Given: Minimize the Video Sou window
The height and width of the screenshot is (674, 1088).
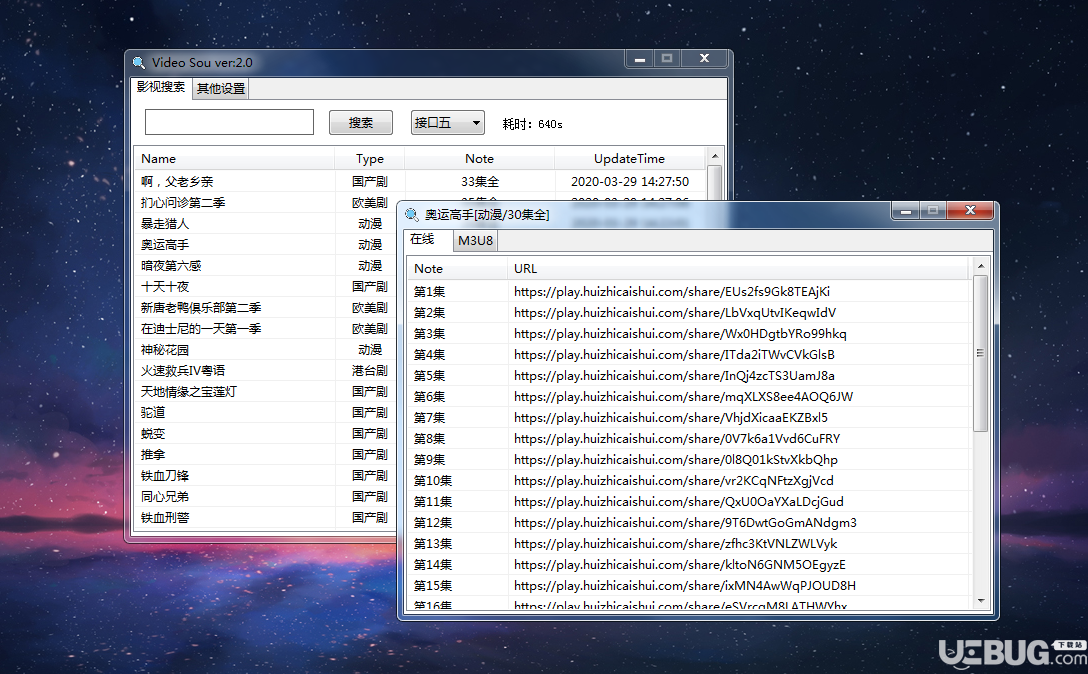Looking at the screenshot, I should pyautogui.click(x=640, y=59).
